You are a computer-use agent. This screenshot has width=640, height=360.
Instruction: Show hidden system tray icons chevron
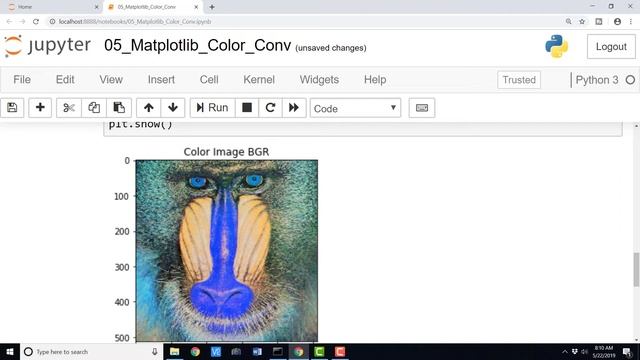point(565,352)
